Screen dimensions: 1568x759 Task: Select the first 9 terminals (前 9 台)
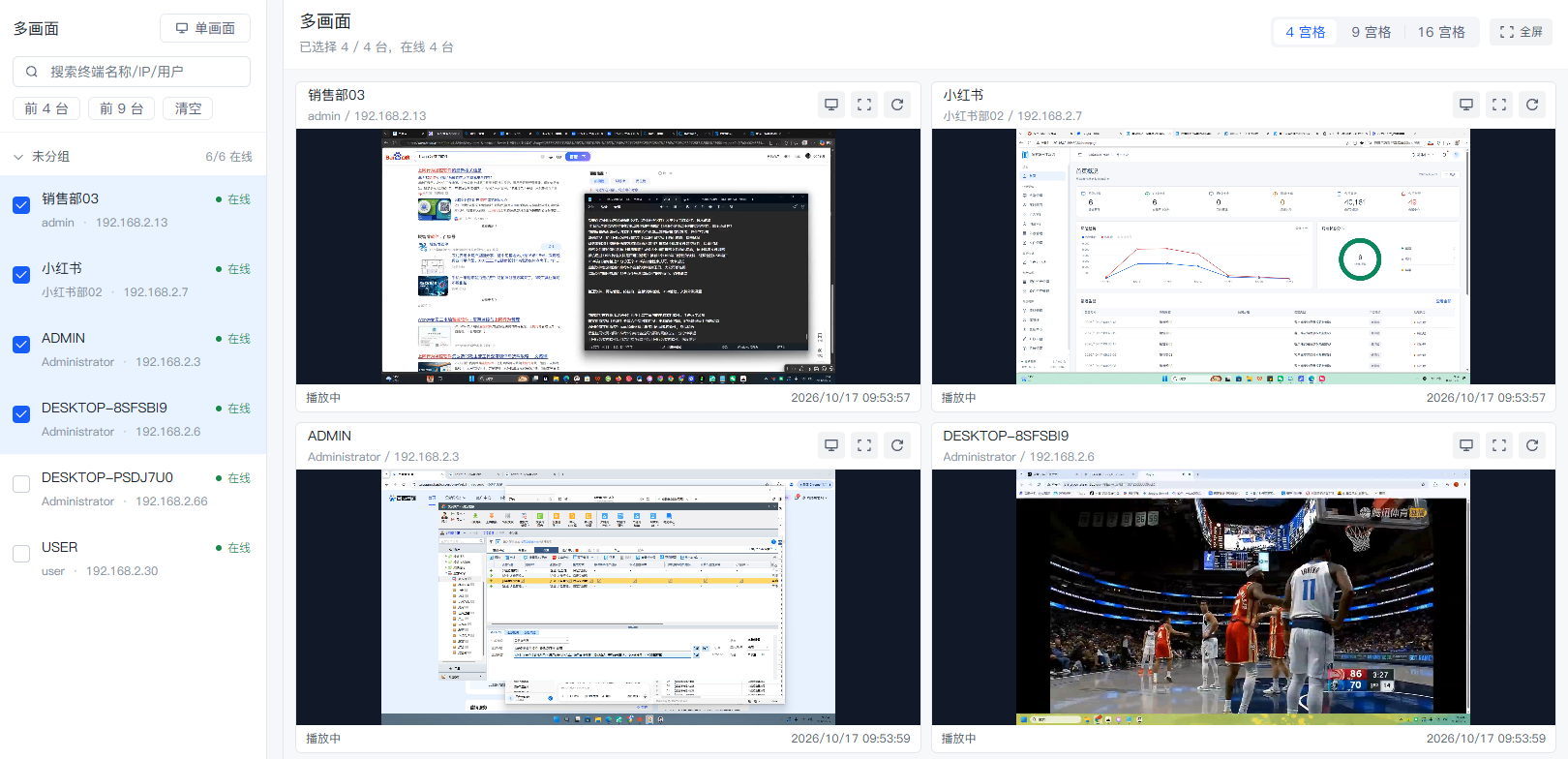click(122, 108)
